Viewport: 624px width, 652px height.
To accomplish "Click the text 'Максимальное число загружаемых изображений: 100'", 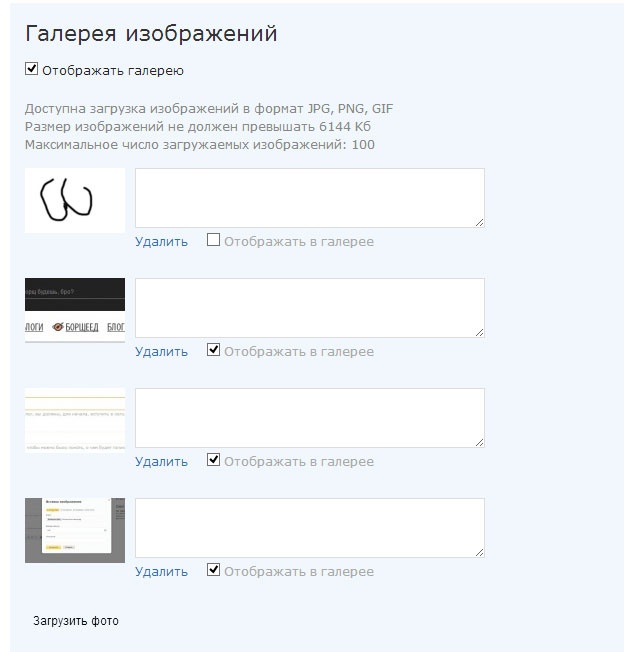I will pyautogui.click(x=200, y=145).
